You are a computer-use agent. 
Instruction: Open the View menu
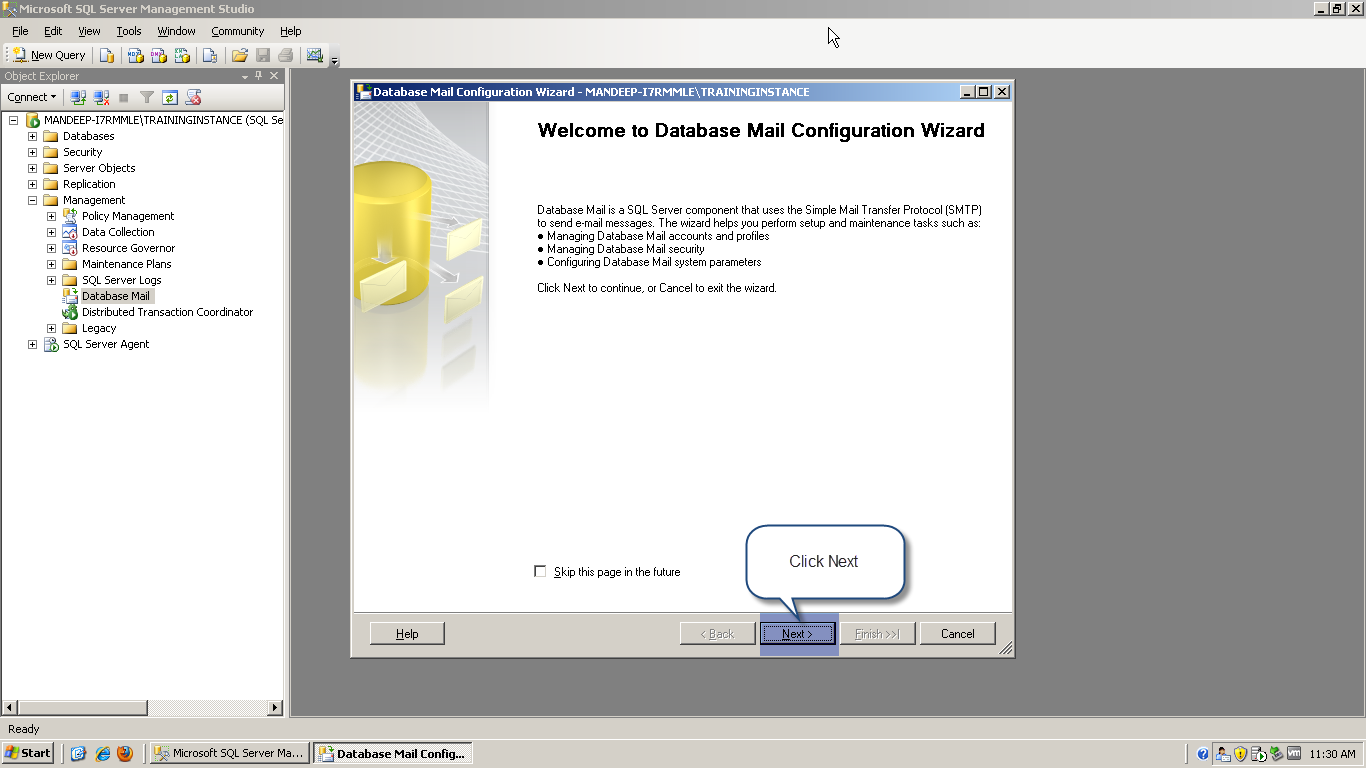tap(89, 31)
